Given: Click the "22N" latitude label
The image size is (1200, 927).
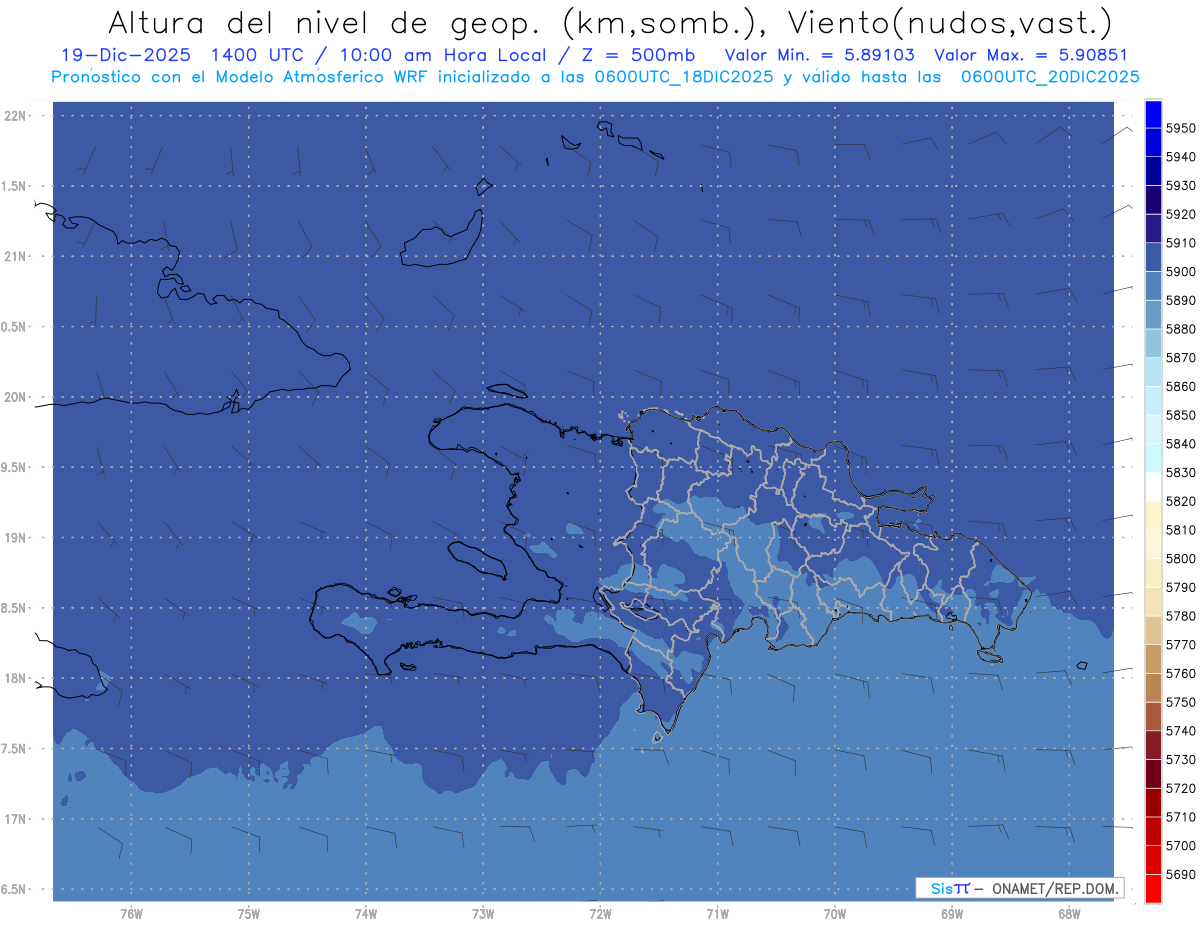Looking at the screenshot, I should (x=14, y=115).
